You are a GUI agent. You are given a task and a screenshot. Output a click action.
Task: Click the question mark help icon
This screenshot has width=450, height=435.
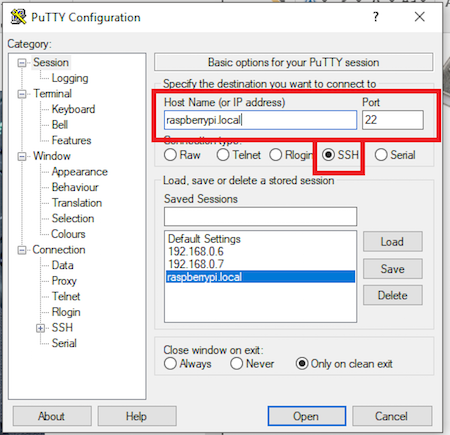(x=376, y=17)
